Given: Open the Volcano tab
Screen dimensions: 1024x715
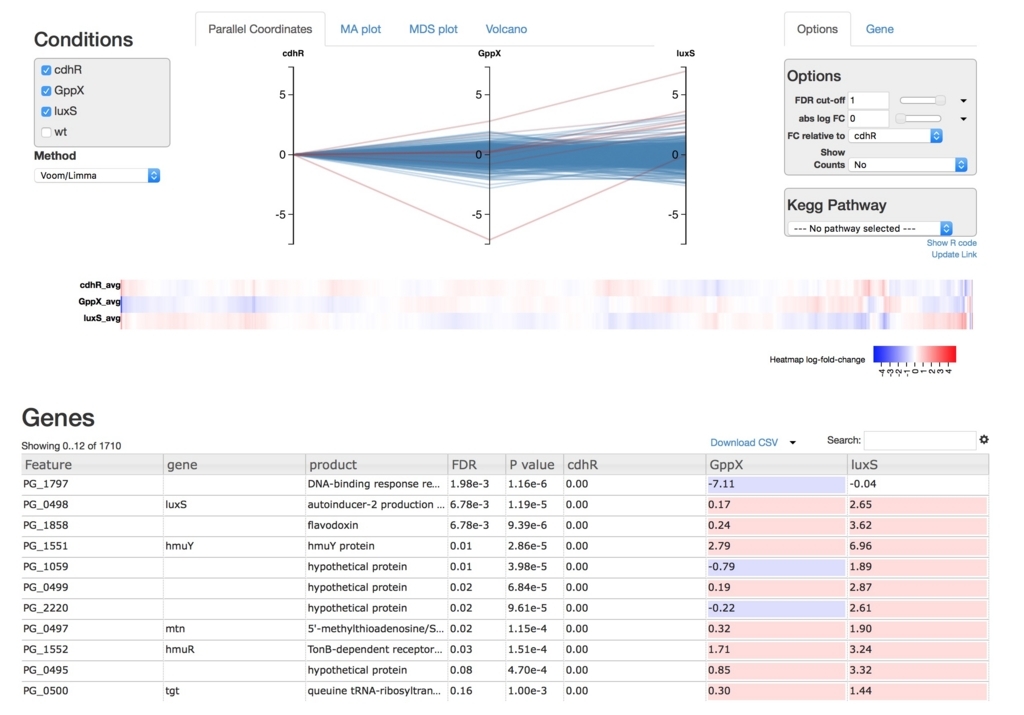Looking at the screenshot, I should (506, 29).
